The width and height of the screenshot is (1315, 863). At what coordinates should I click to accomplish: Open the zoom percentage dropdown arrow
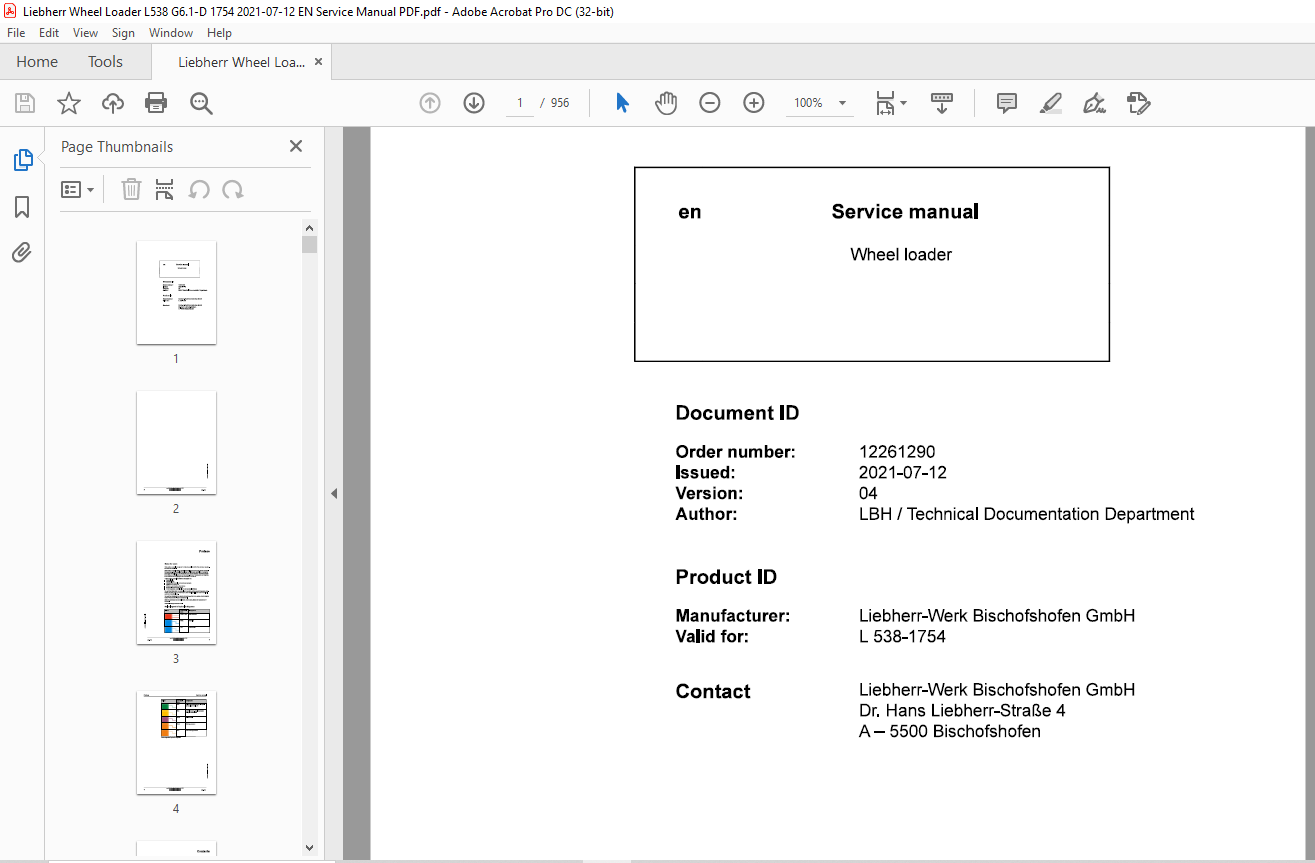click(x=842, y=103)
